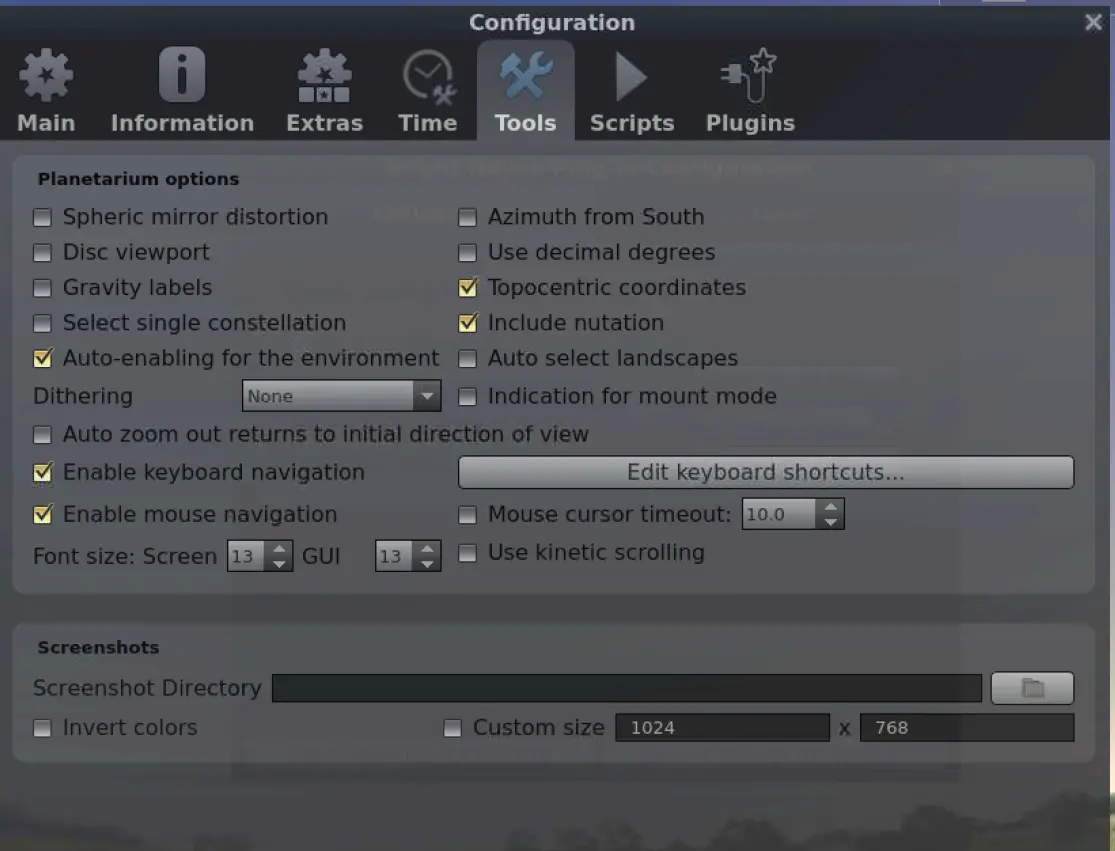Click the custom size width field 1024

[721, 728]
